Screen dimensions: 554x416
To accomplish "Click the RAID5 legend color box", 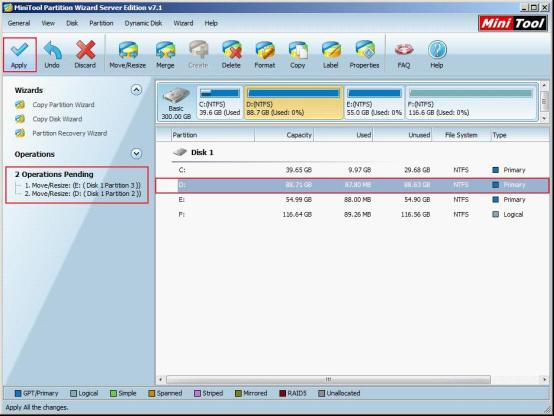I will pyautogui.click(x=283, y=393).
